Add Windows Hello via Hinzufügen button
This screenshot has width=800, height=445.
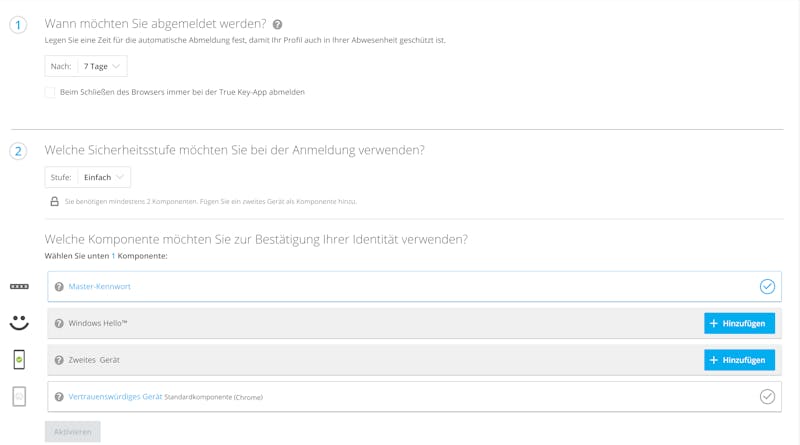coord(739,323)
